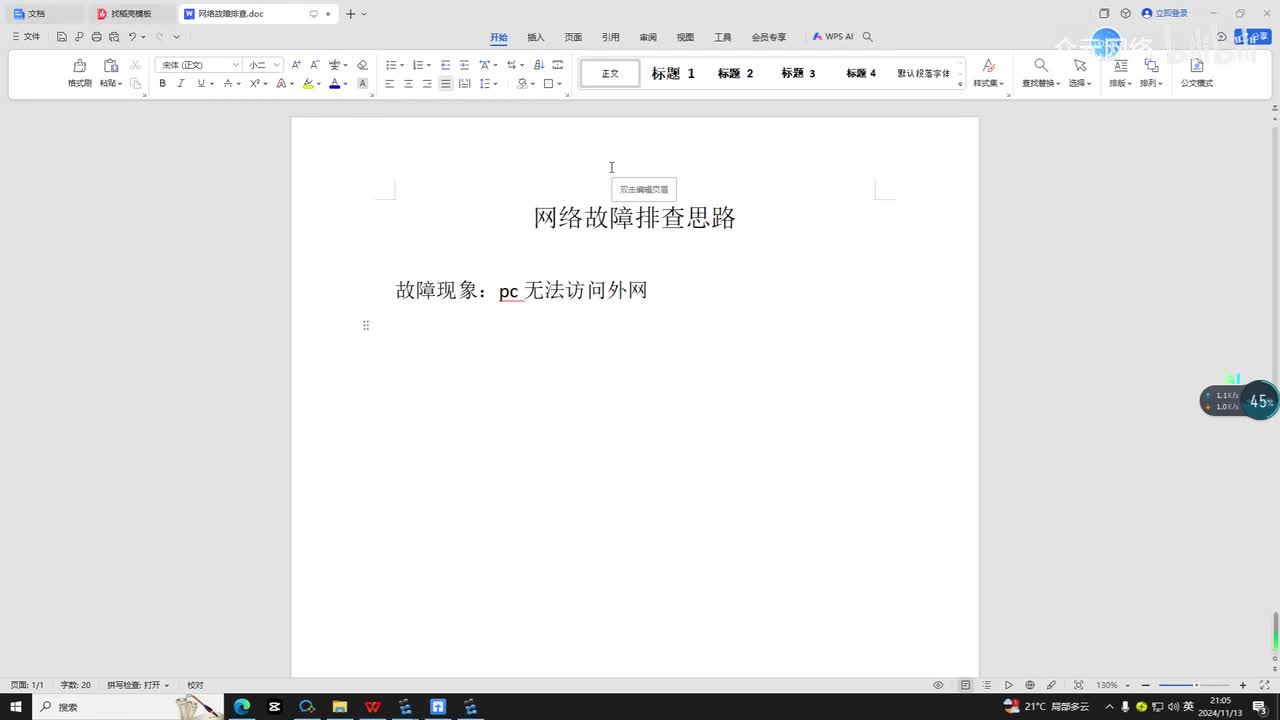
Task: Click the Share (分享) button
Action: pos(1252,37)
